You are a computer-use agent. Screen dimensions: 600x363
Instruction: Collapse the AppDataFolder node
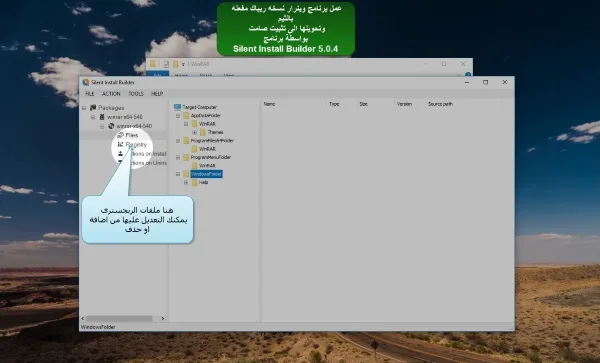(x=178, y=116)
